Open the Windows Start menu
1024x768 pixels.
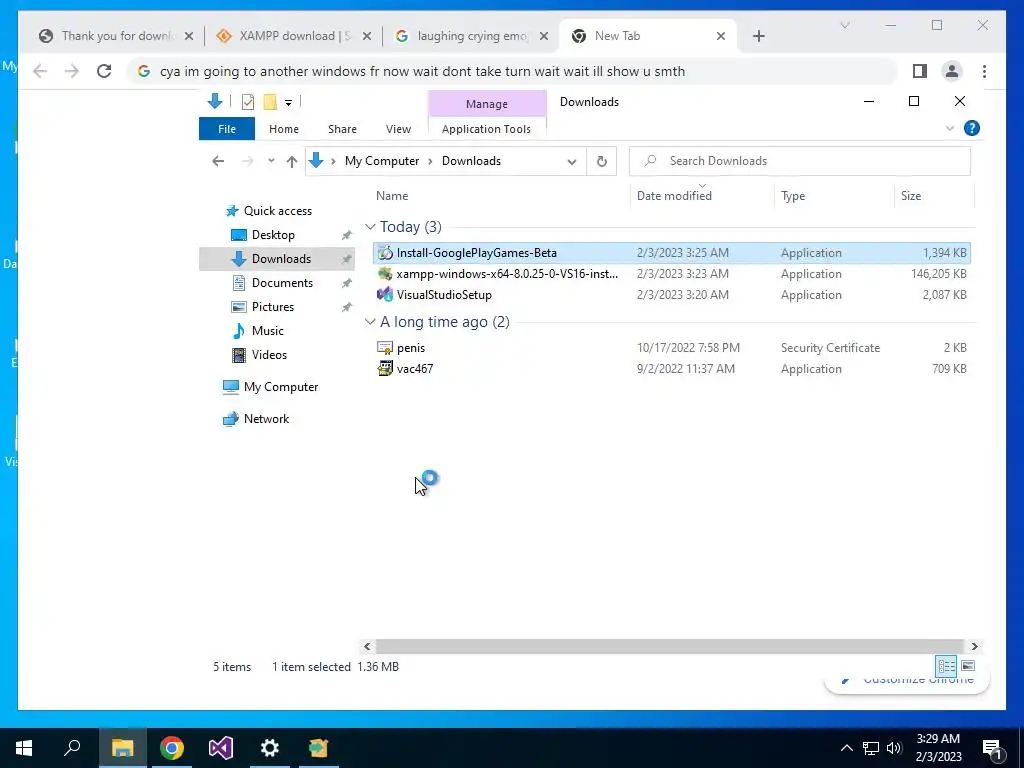point(24,748)
